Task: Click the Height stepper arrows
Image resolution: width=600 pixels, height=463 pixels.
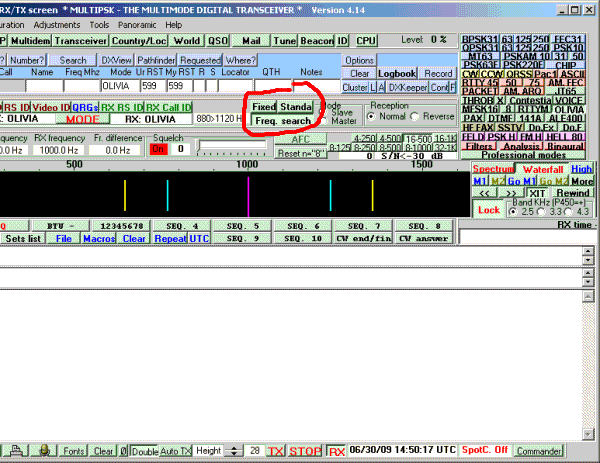Action: coord(234,451)
